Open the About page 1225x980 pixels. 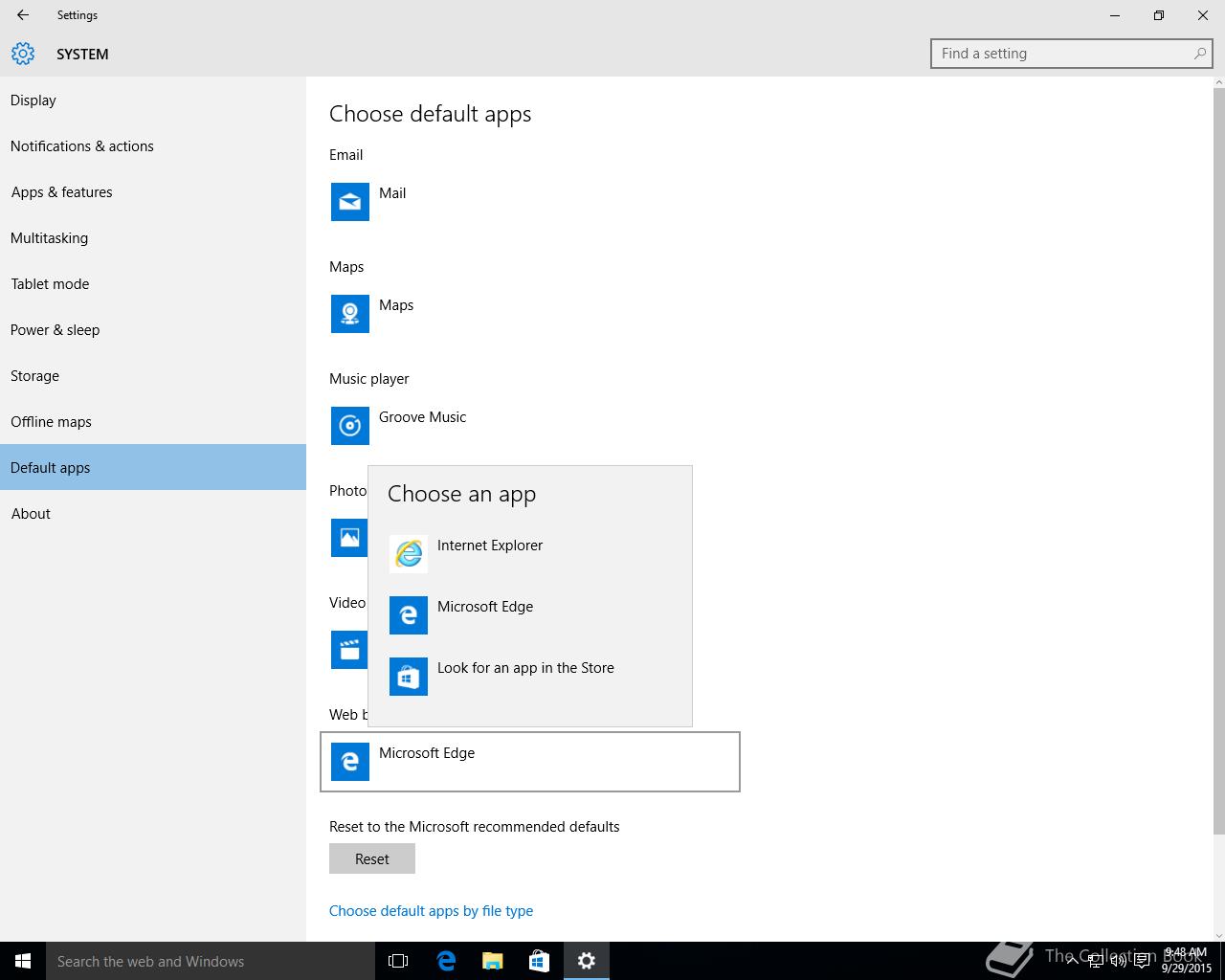click(x=153, y=514)
